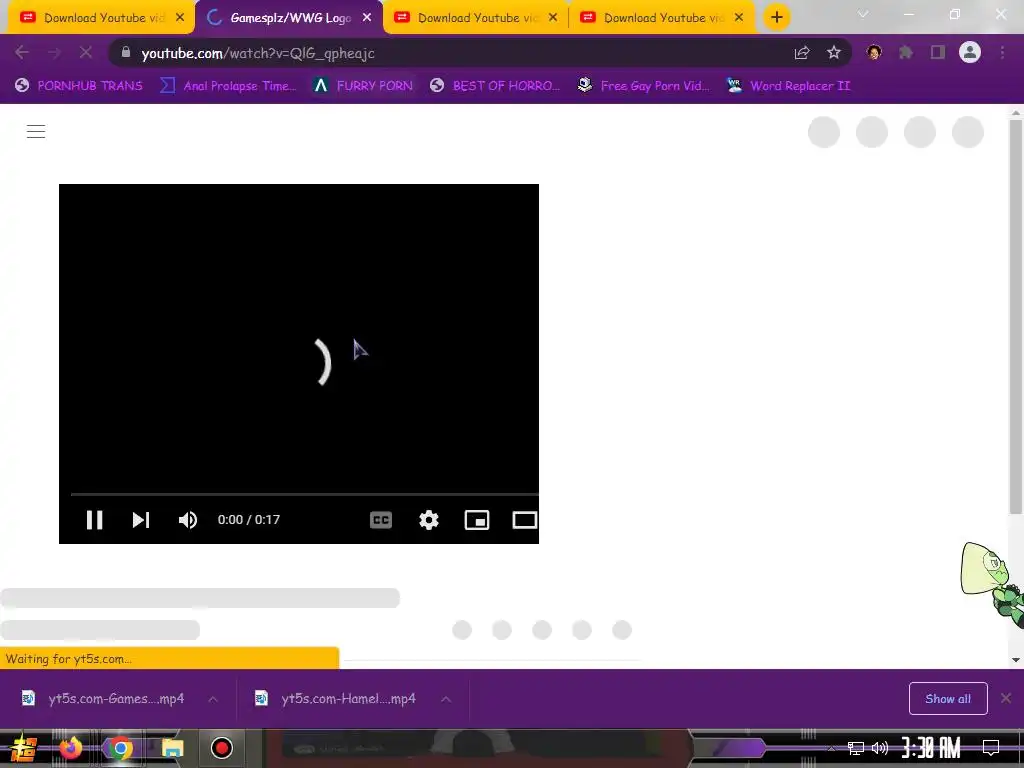1024x768 pixels.
Task: Mute the video using the speaker icon
Action: [187, 520]
